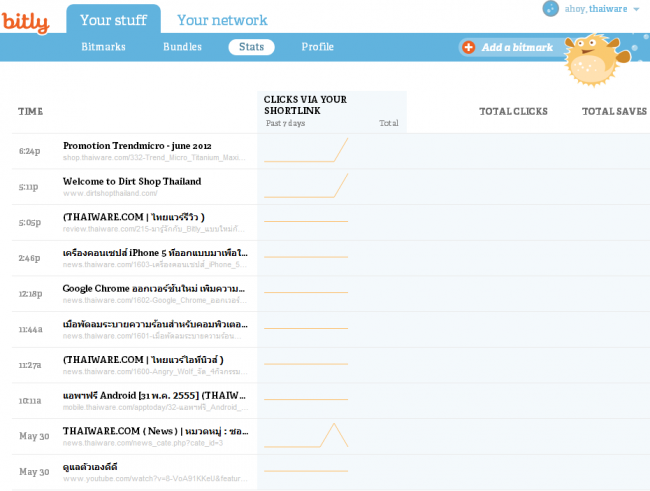The image size is (650, 491).
Task: Click the 2:46p timestamp
Action: [29, 258]
